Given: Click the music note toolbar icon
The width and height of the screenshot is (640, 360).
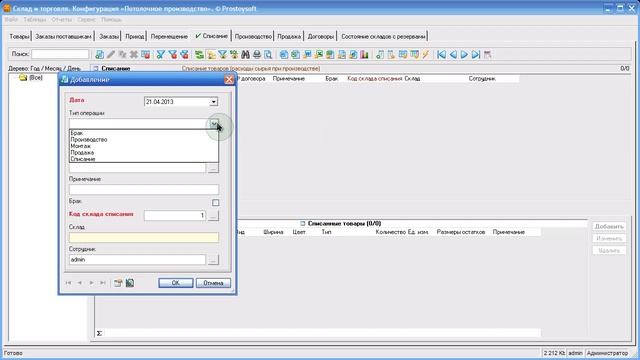Looking at the screenshot, I should point(380,54).
